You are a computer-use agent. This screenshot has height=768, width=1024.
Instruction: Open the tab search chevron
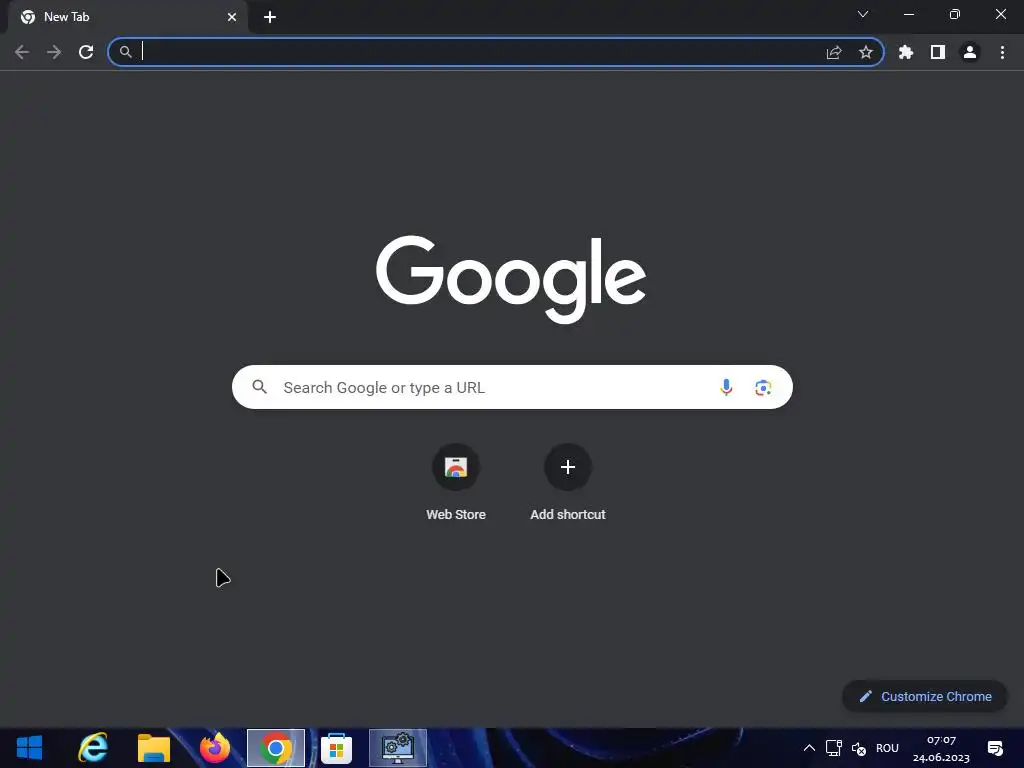[x=863, y=14]
